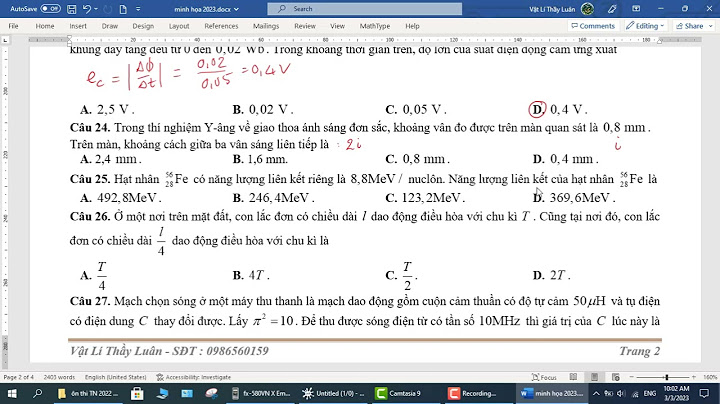The height and width of the screenshot is (404, 720).
Task: Open the Home ribbon tab
Action: 45,26
